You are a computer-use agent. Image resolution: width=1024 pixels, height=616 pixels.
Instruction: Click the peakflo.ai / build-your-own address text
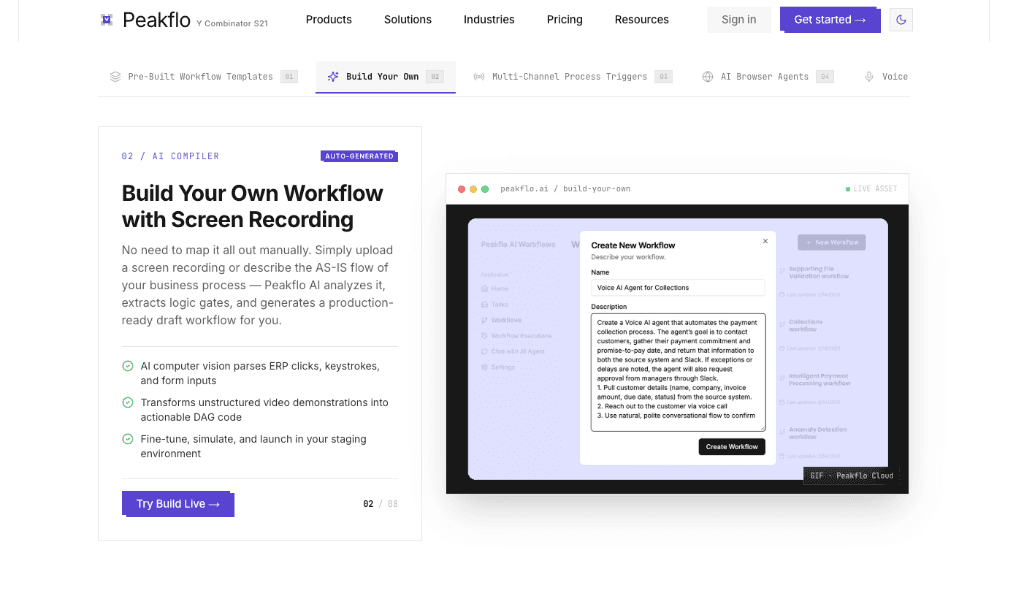tap(565, 189)
